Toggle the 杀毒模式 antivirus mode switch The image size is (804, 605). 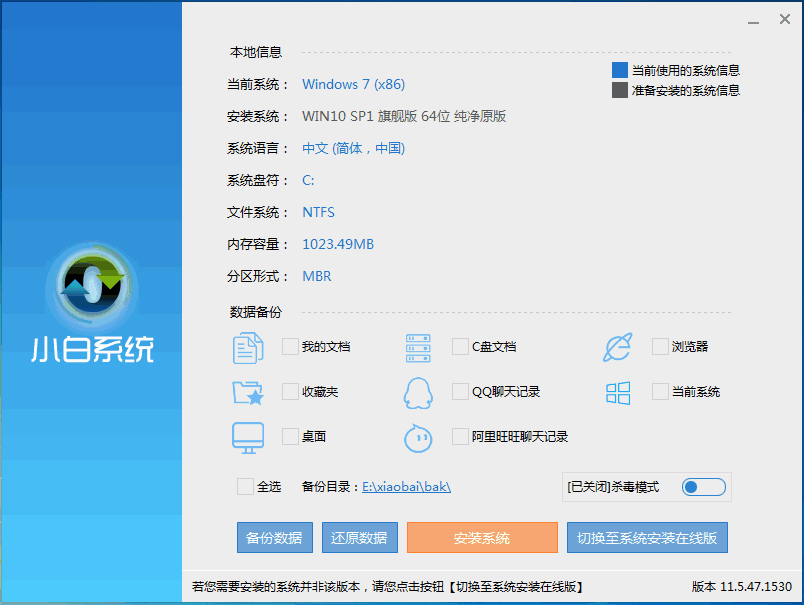tap(703, 487)
